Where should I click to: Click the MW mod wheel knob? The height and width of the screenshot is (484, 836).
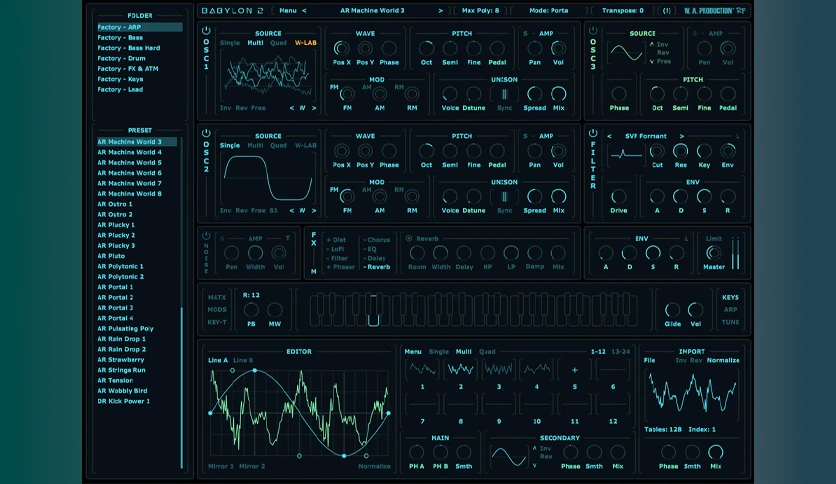[x=275, y=310]
